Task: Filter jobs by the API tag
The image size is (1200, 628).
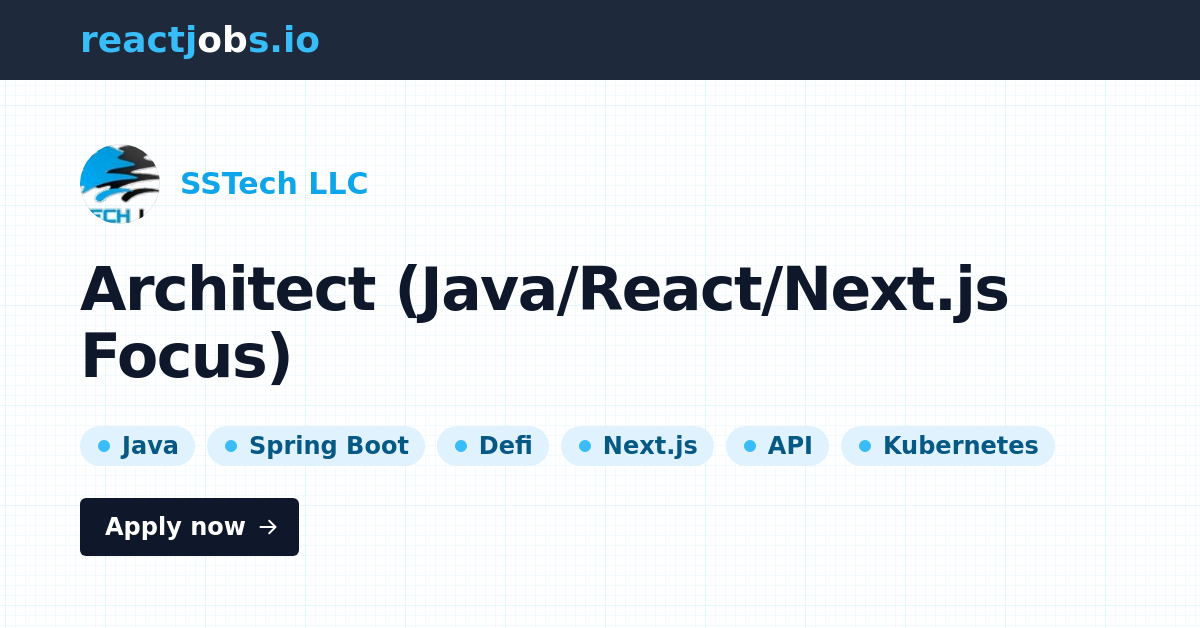Action: tap(777, 446)
